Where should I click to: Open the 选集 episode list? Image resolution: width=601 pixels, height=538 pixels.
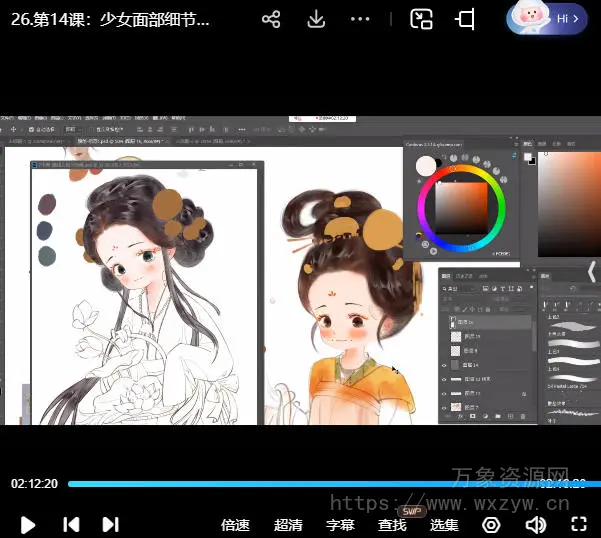tap(444, 525)
